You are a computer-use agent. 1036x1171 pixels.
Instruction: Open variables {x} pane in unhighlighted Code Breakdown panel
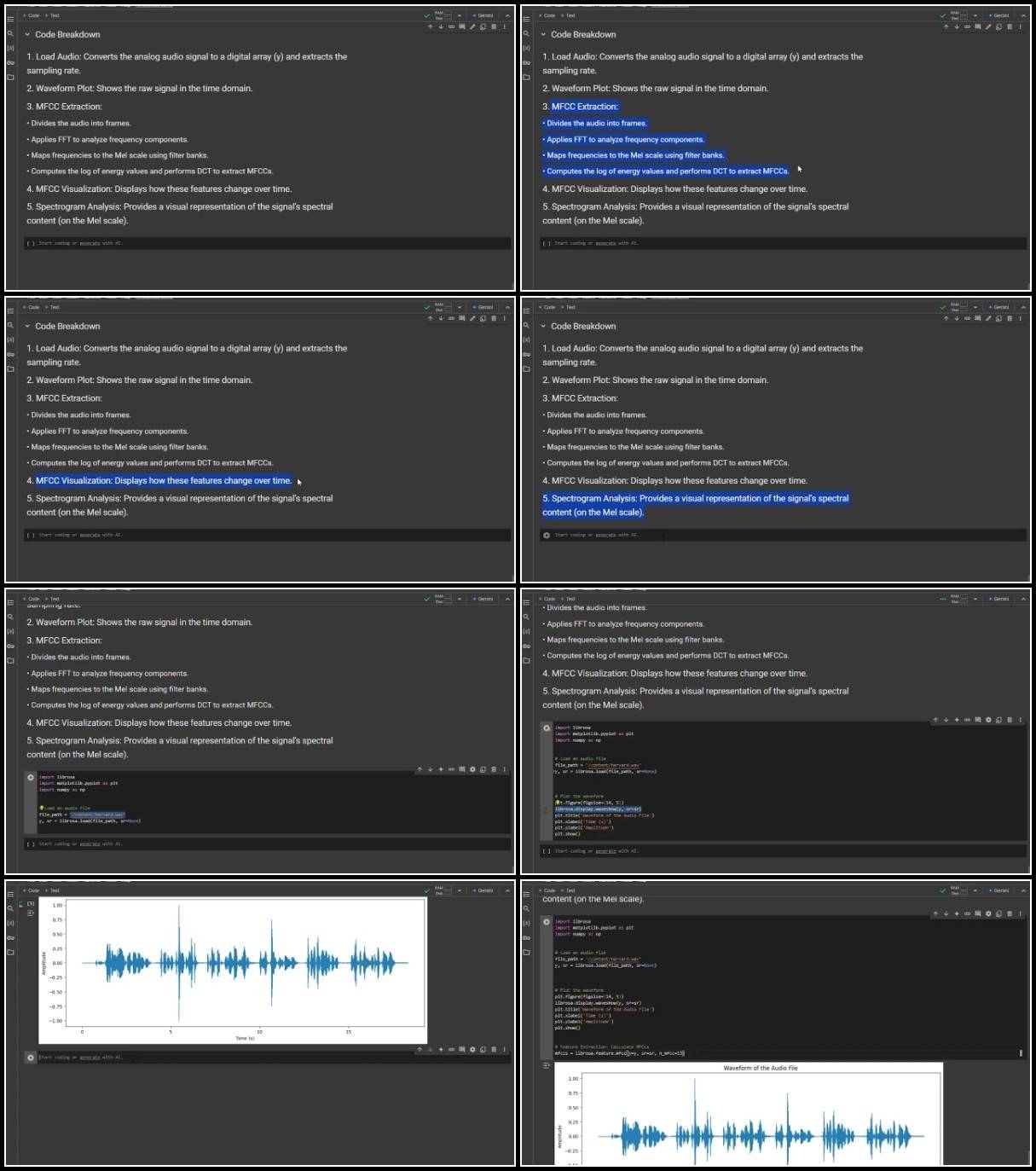tap(10, 48)
